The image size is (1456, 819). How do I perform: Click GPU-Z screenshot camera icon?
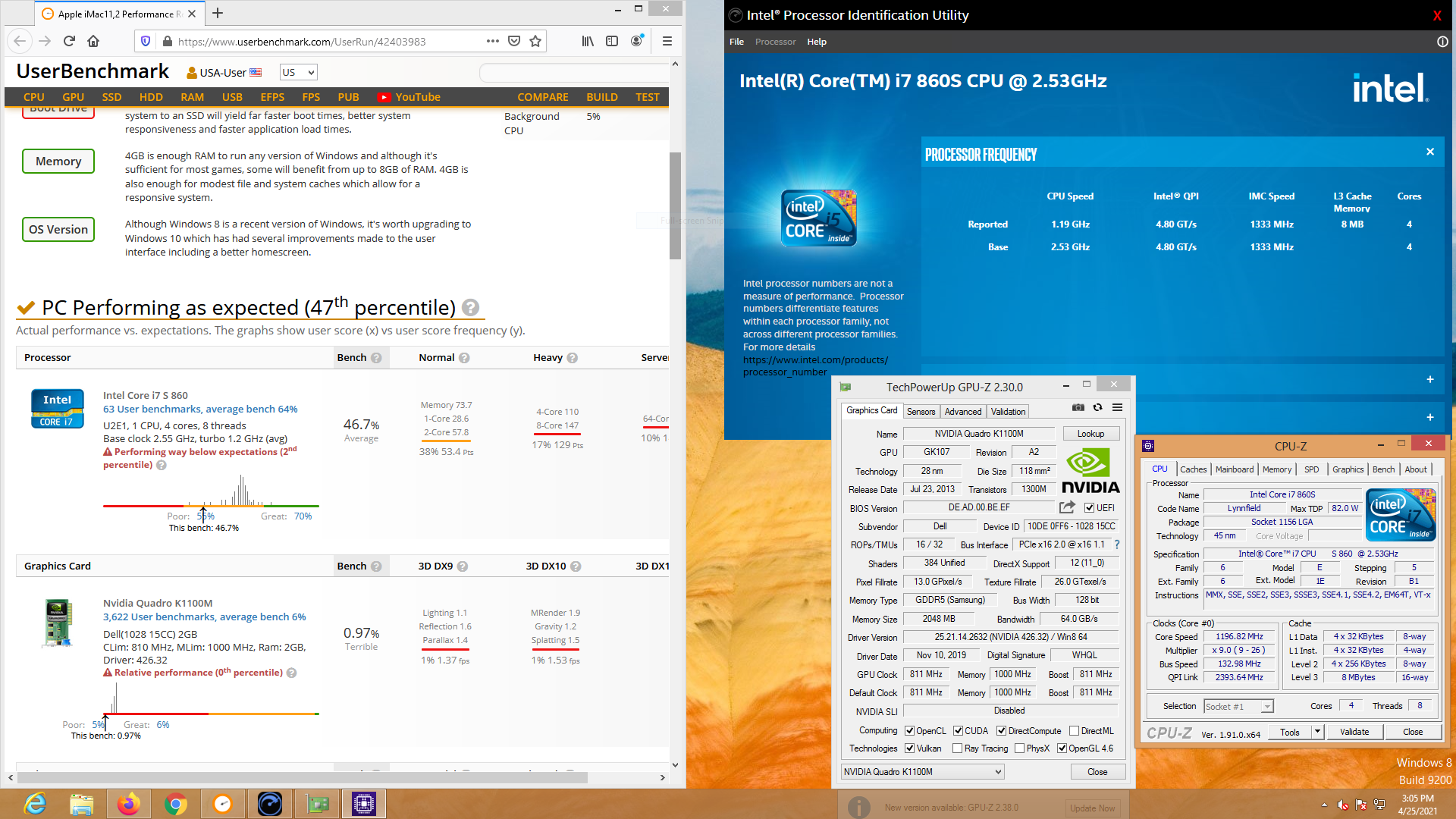[x=1078, y=408]
